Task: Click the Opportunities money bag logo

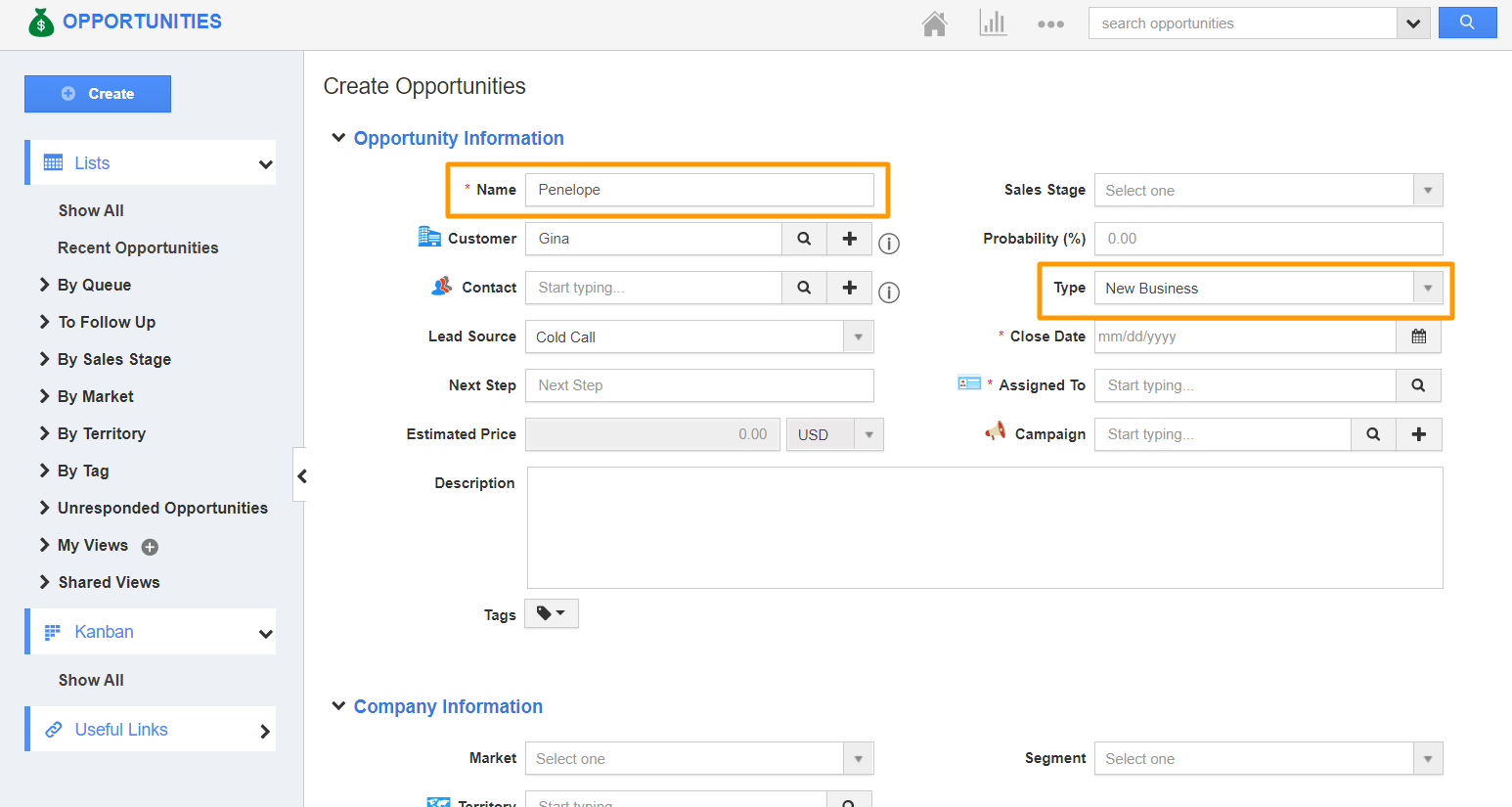Action: [x=41, y=22]
